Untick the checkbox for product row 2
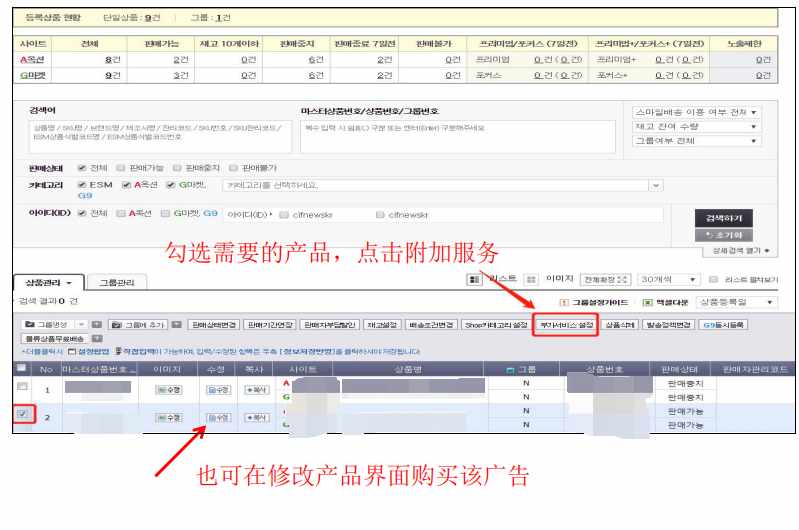799x530 pixels. click(x=22, y=413)
